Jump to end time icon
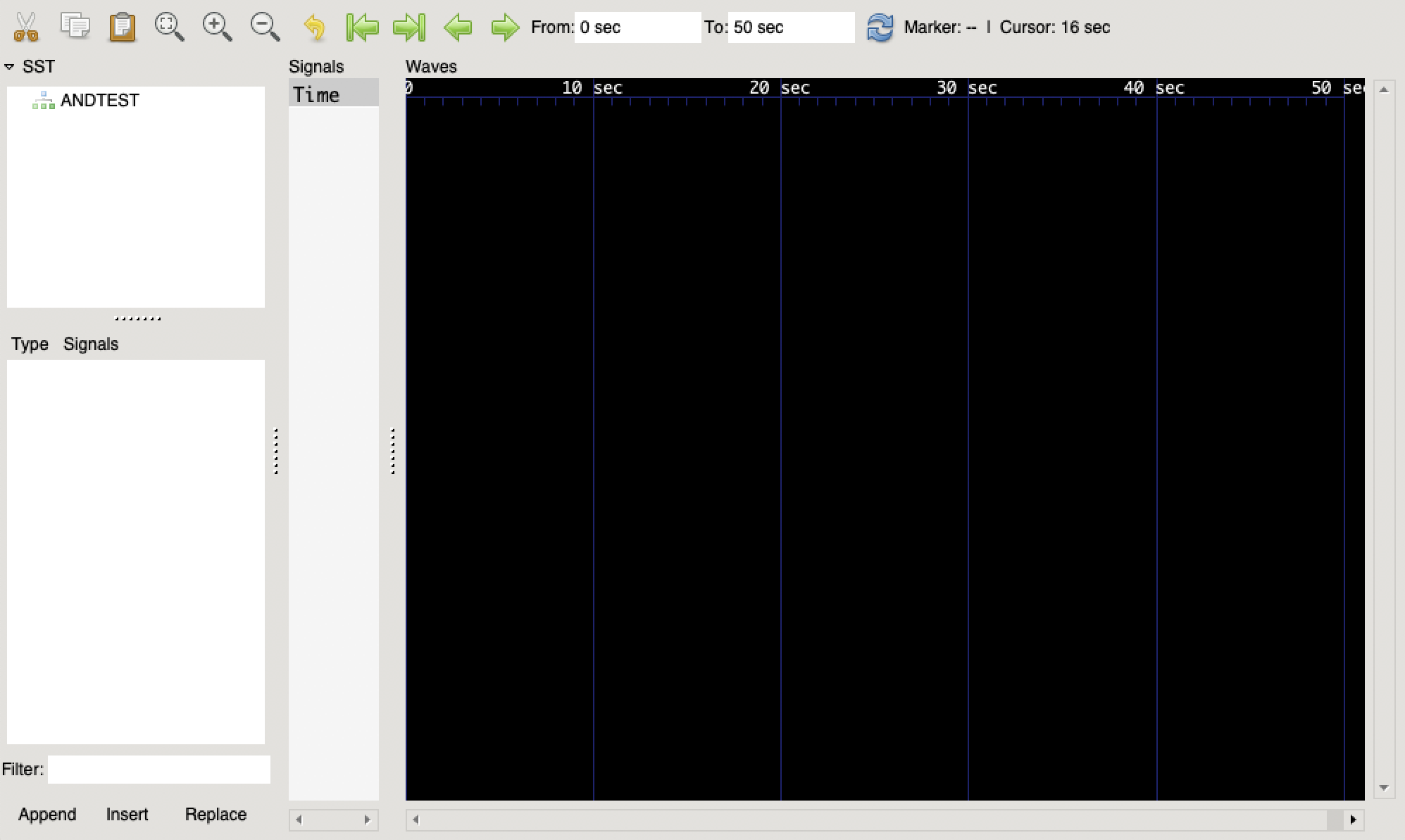Screen dimensions: 1405x840 (x=409, y=27)
